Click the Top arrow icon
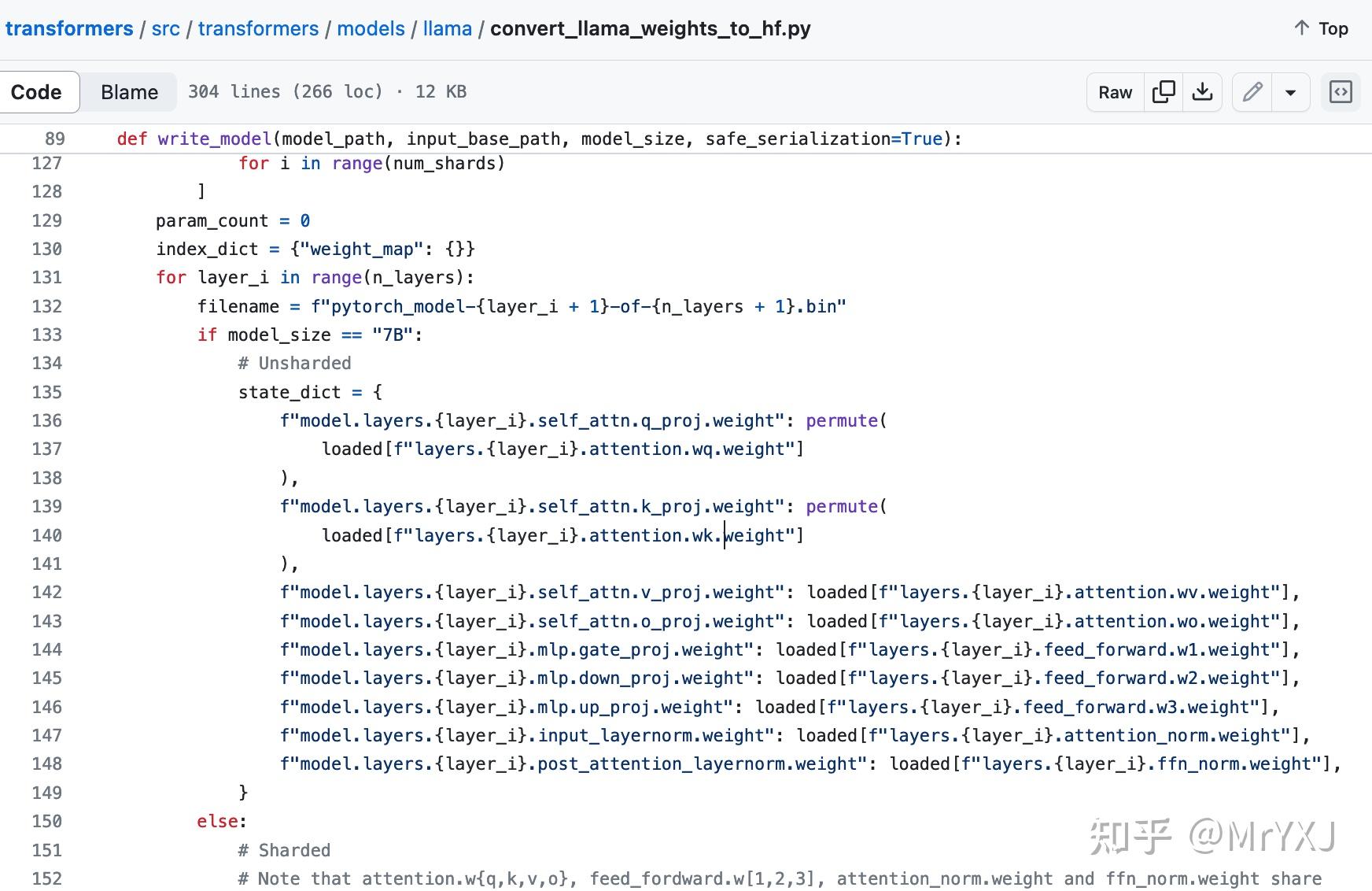 (1302, 28)
